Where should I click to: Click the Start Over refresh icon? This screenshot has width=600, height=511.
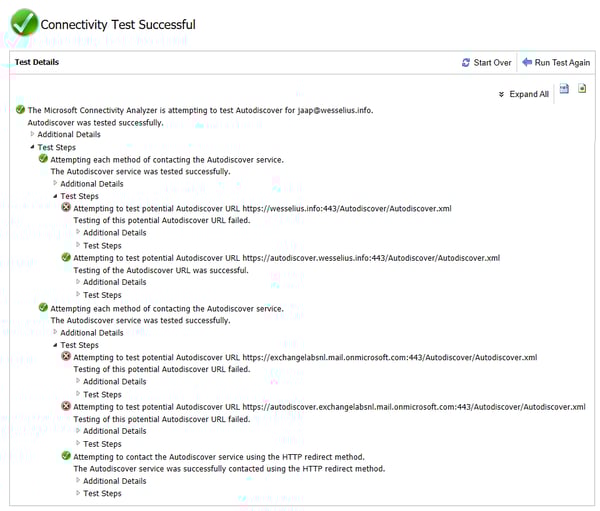point(466,62)
